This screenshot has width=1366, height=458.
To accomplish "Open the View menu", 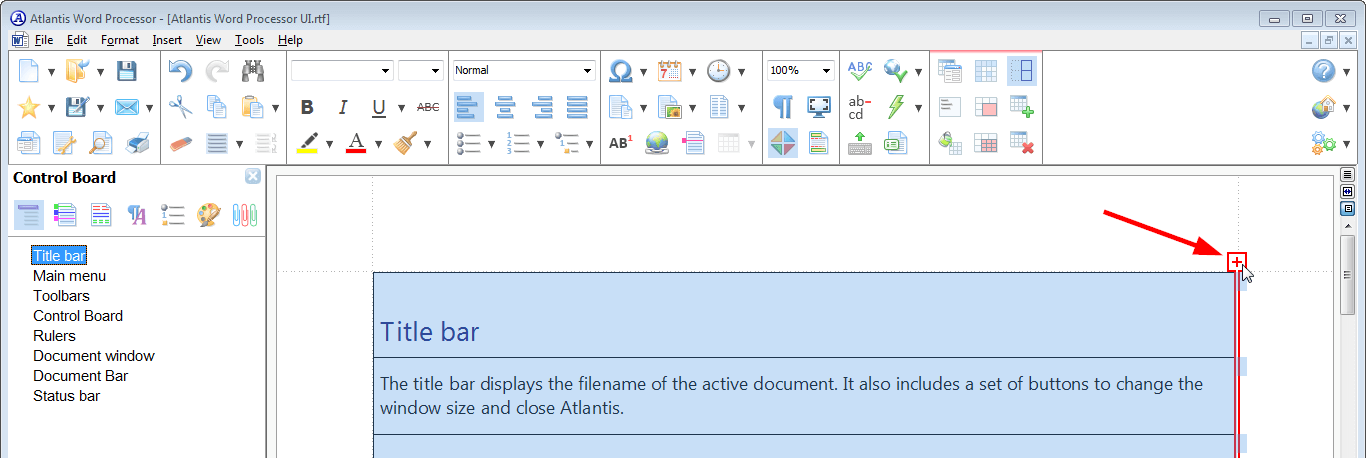I will point(208,40).
